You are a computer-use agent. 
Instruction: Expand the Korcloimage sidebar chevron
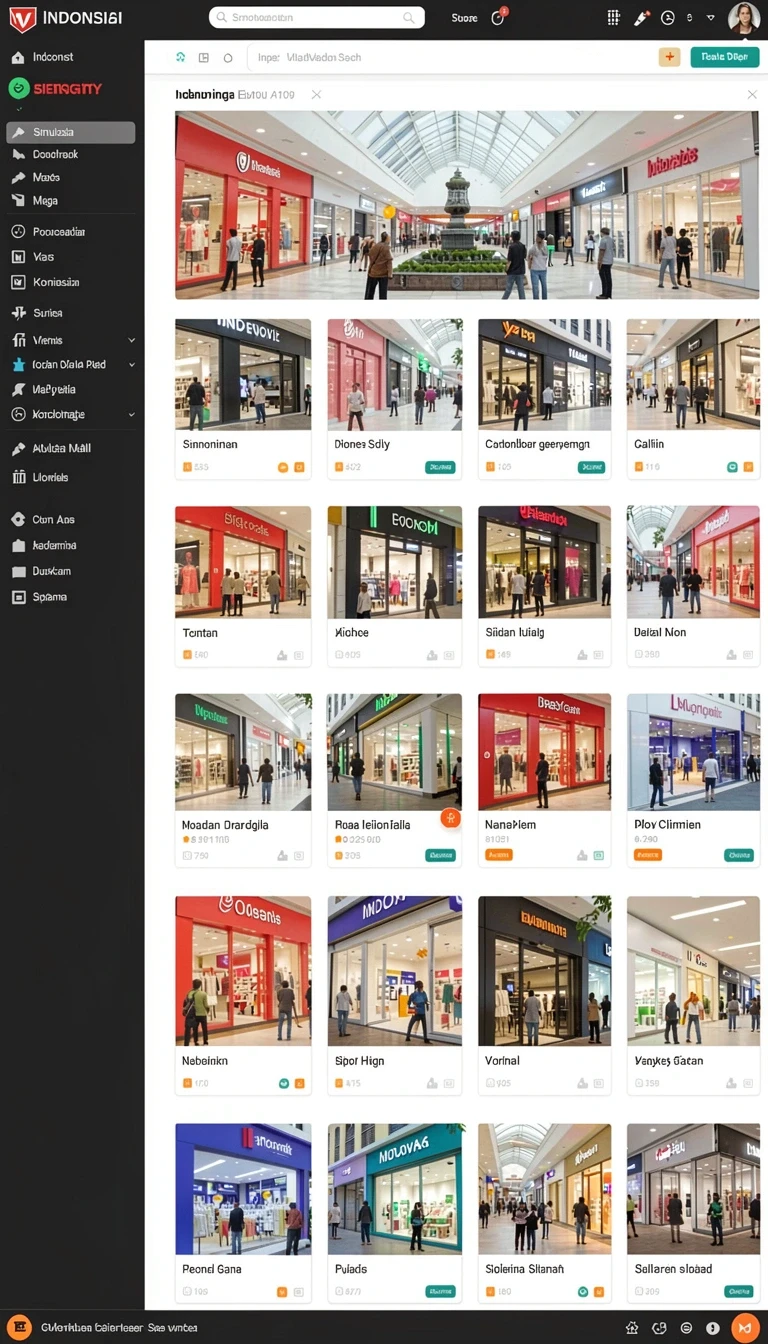pyautogui.click(x=131, y=414)
